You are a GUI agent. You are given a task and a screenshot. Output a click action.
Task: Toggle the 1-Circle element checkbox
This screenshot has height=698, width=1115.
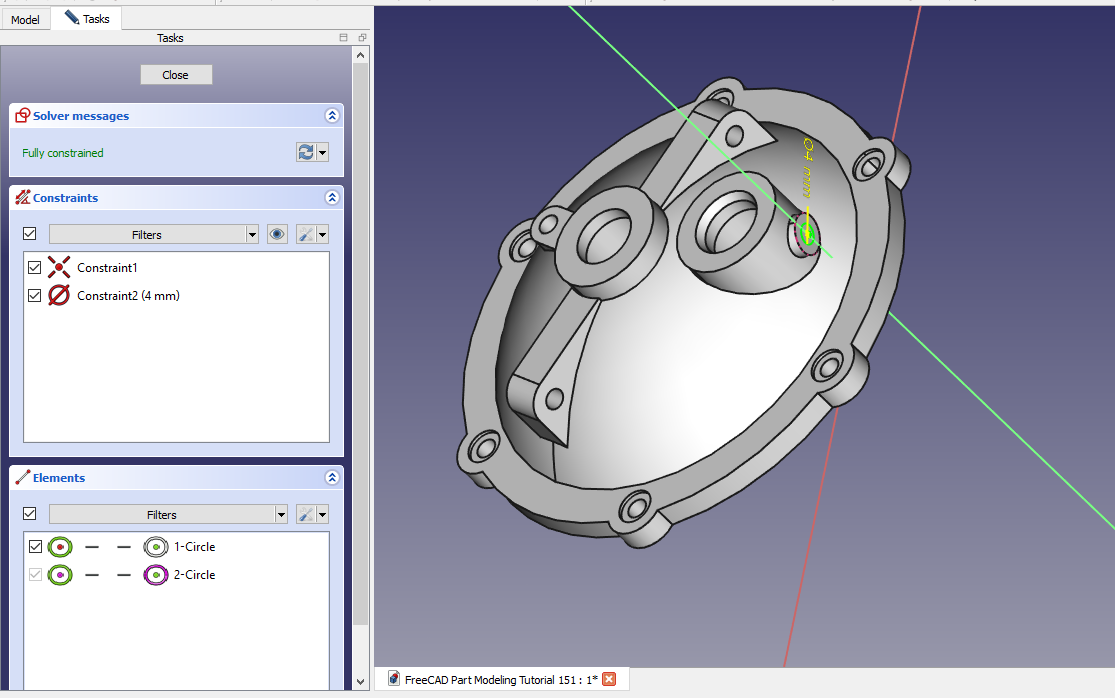coord(36,547)
